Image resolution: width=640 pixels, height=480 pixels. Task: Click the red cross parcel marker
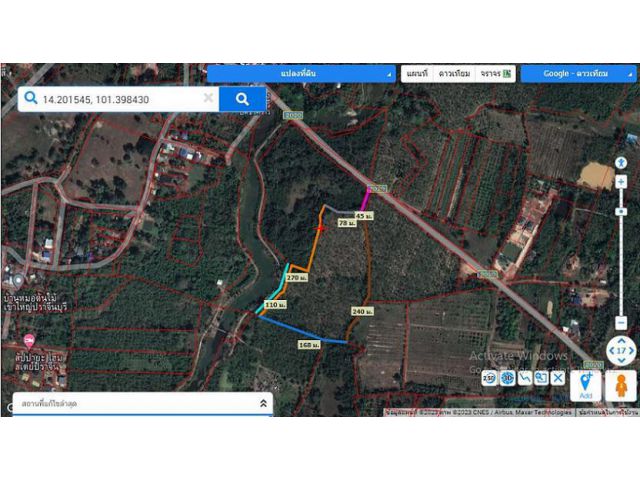point(320,228)
